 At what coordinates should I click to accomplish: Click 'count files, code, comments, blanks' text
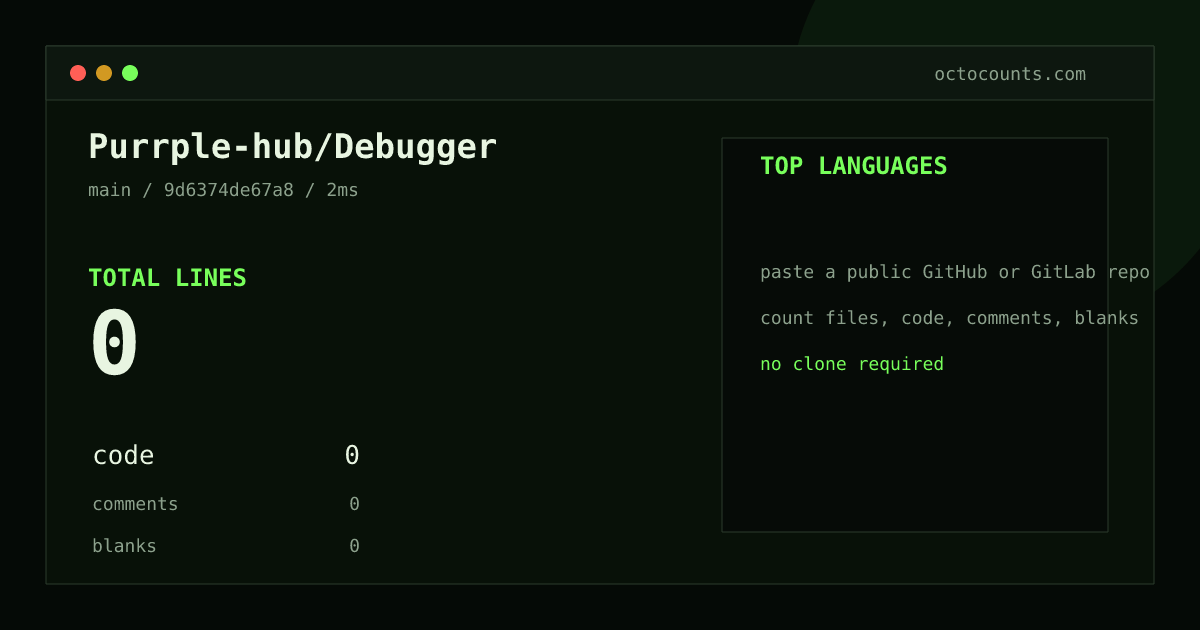[x=950, y=318]
